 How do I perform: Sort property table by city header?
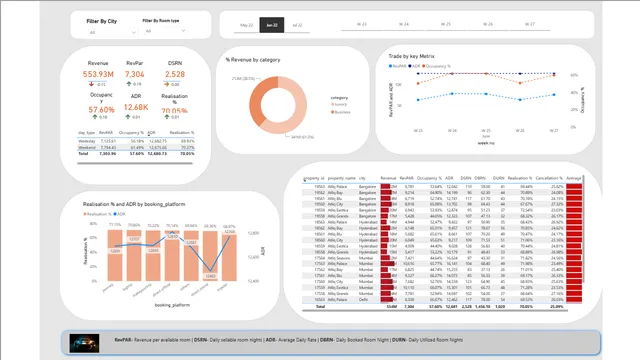coord(362,178)
